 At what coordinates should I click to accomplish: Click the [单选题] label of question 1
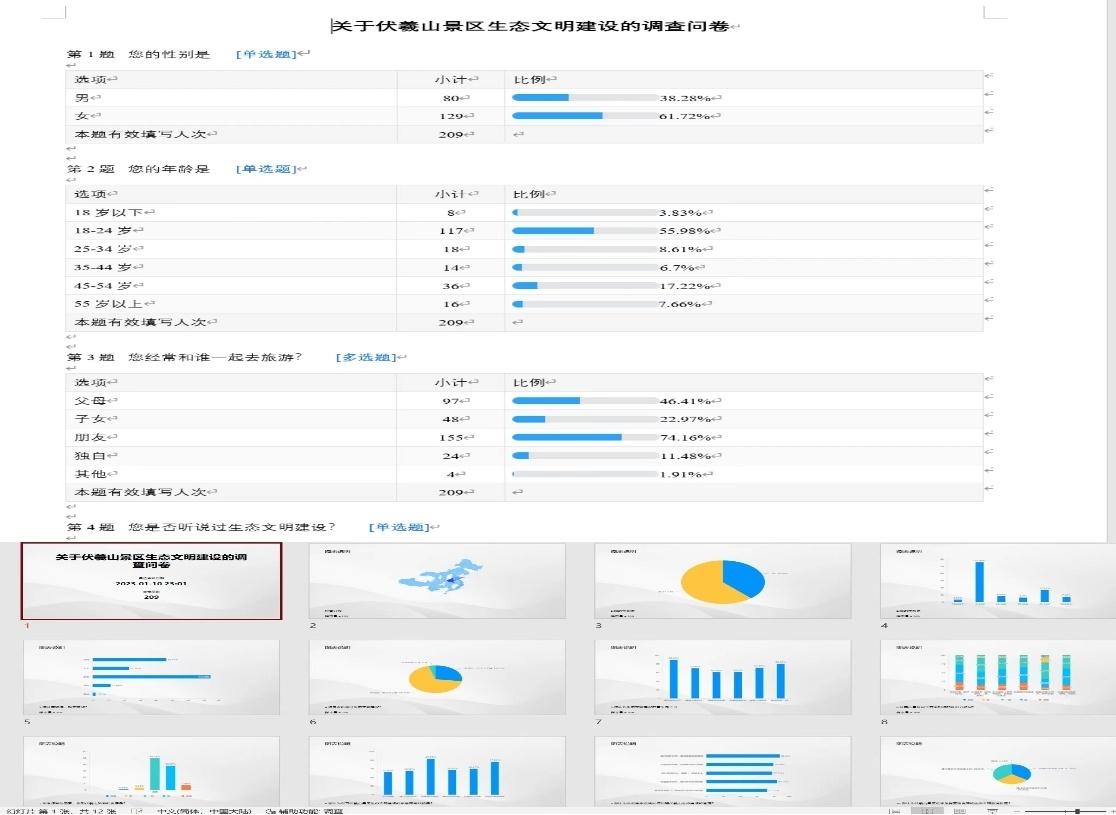point(266,54)
